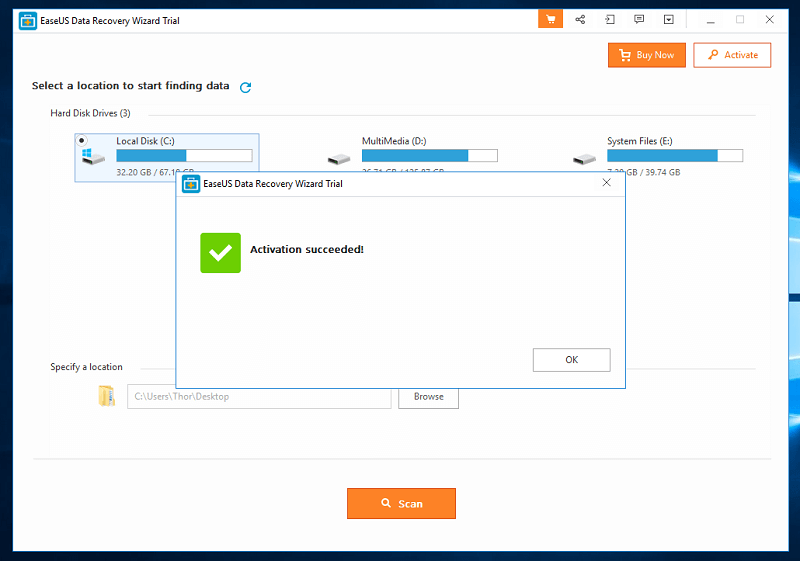Open the share icon in title bar
Screen dimensions: 800x561
click(x=580, y=20)
